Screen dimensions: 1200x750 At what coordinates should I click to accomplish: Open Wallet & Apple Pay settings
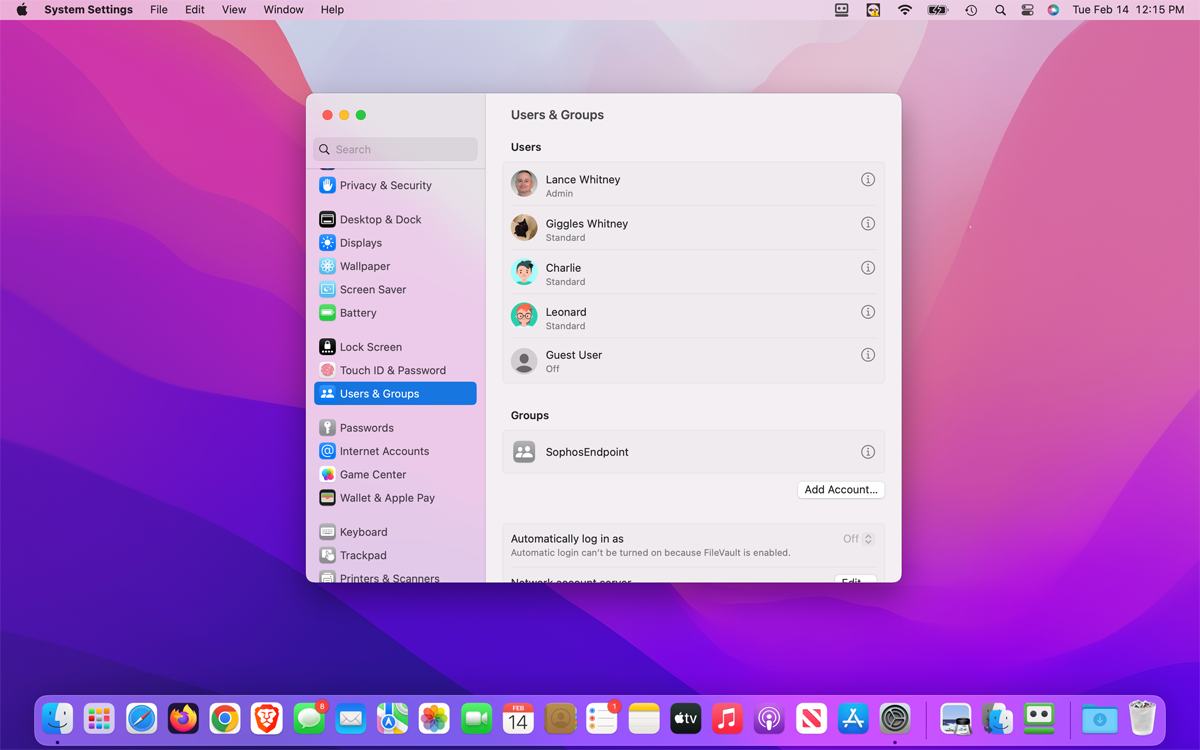tap(389, 497)
